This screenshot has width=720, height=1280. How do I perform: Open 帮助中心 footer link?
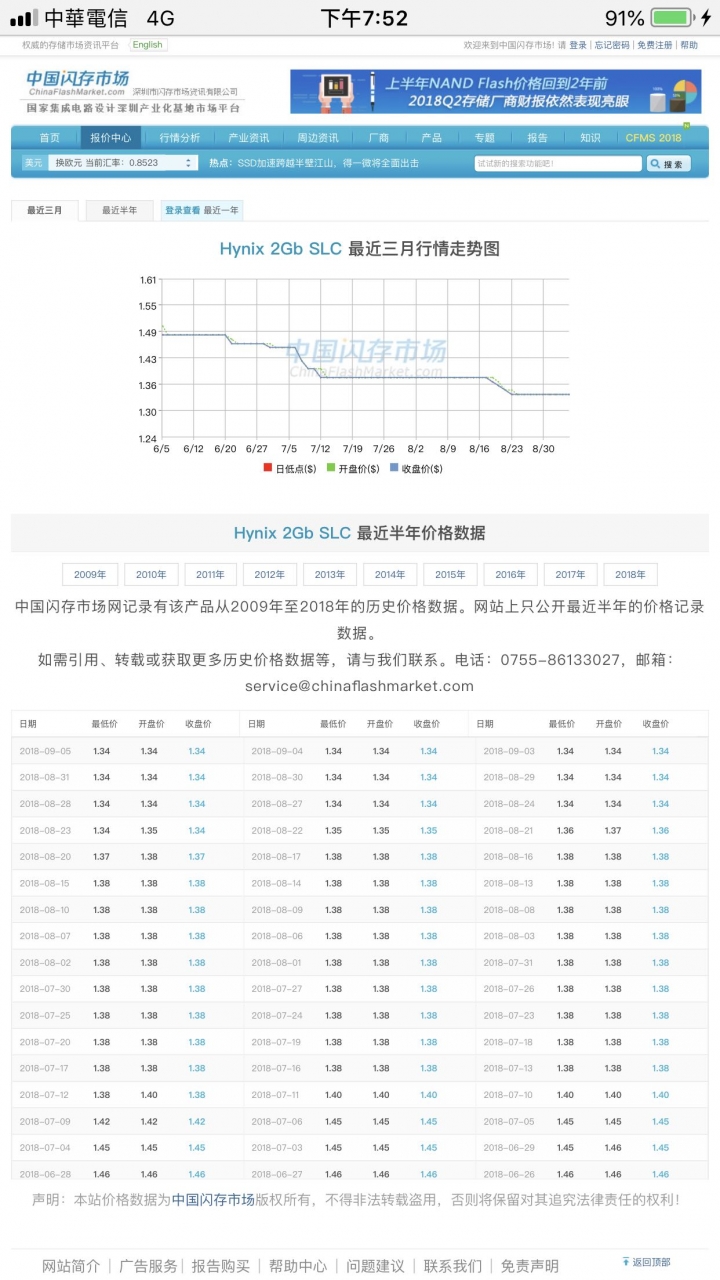pyautogui.click(x=298, y=1266)
